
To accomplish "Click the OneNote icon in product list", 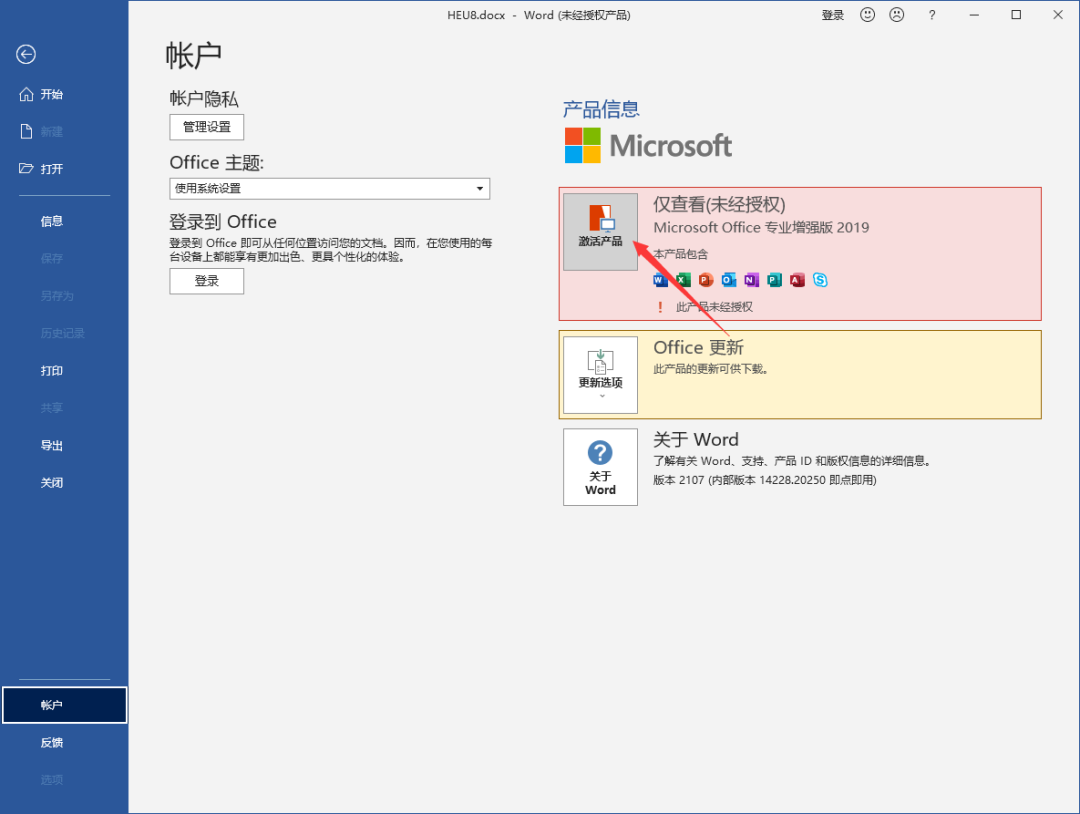I will coord(751,280).
